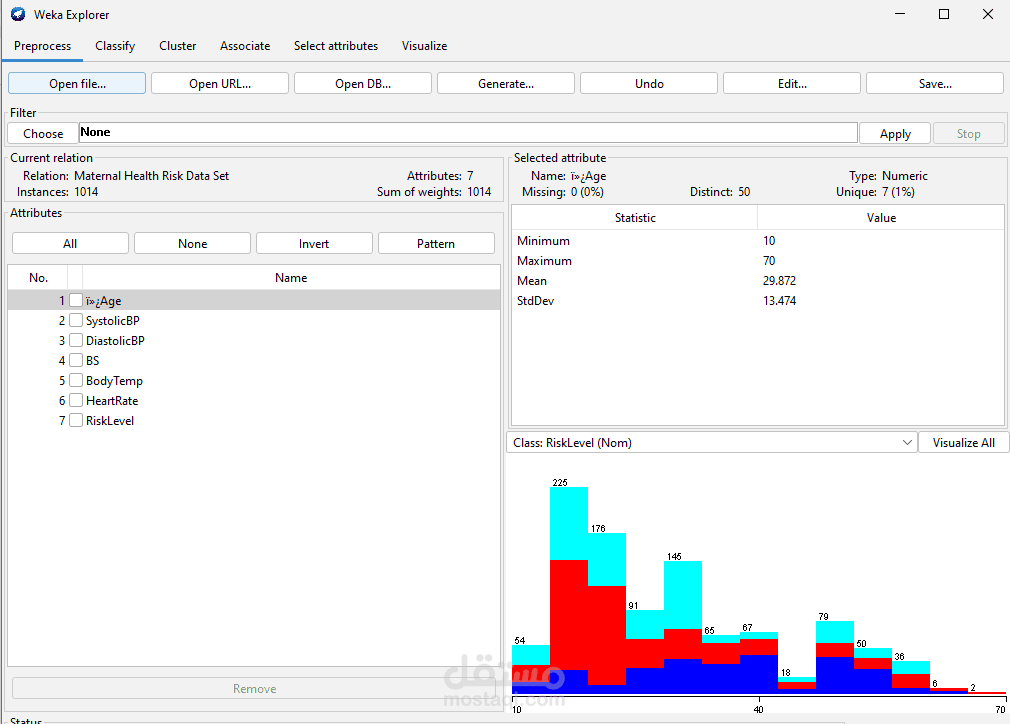The height and width of the screenshot is (724, 1010).
Task: Check the BodyTemp attribute checkbox
Action: 76,380
